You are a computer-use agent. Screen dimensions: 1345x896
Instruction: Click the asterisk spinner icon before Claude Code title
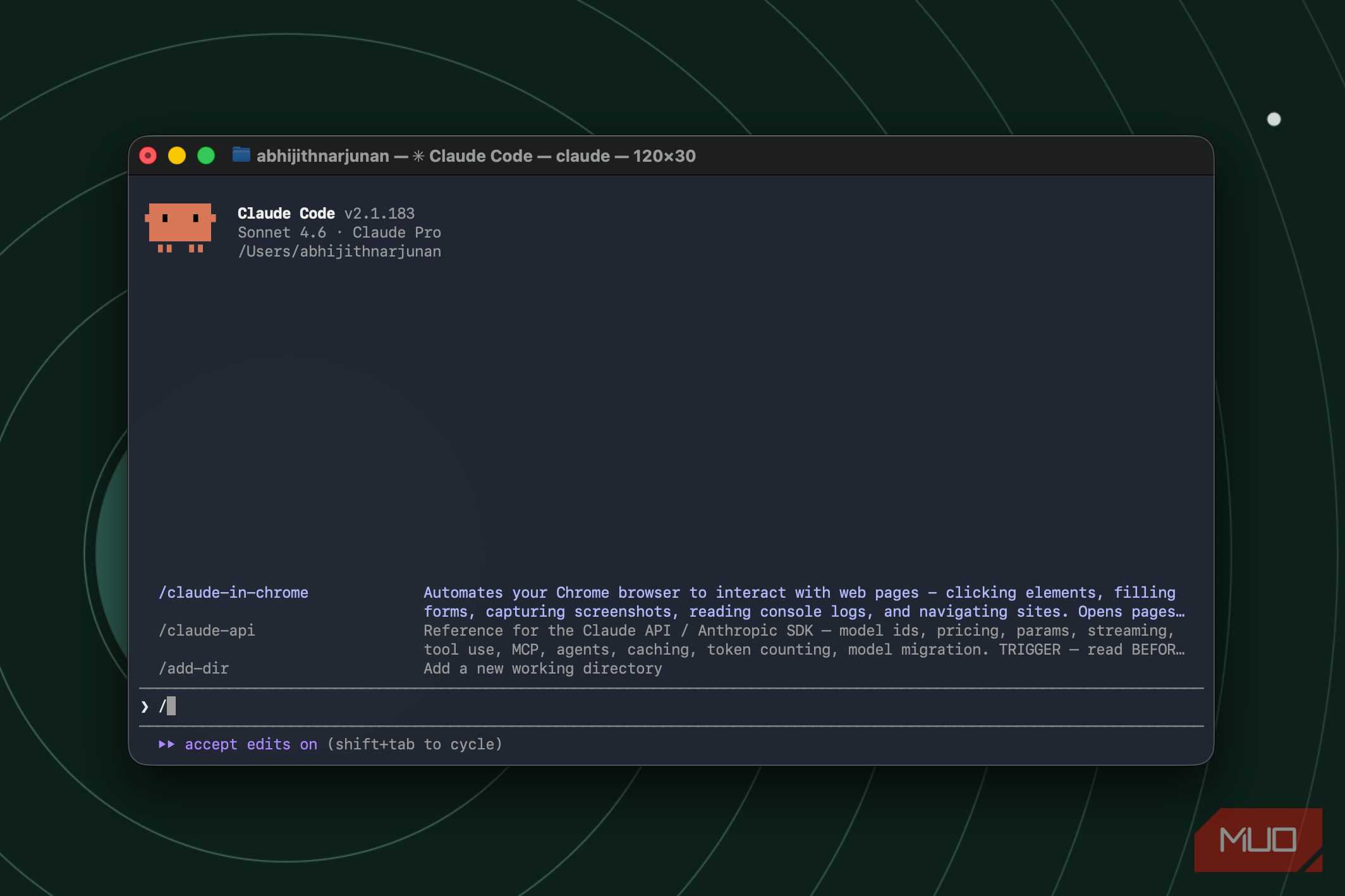418,156
